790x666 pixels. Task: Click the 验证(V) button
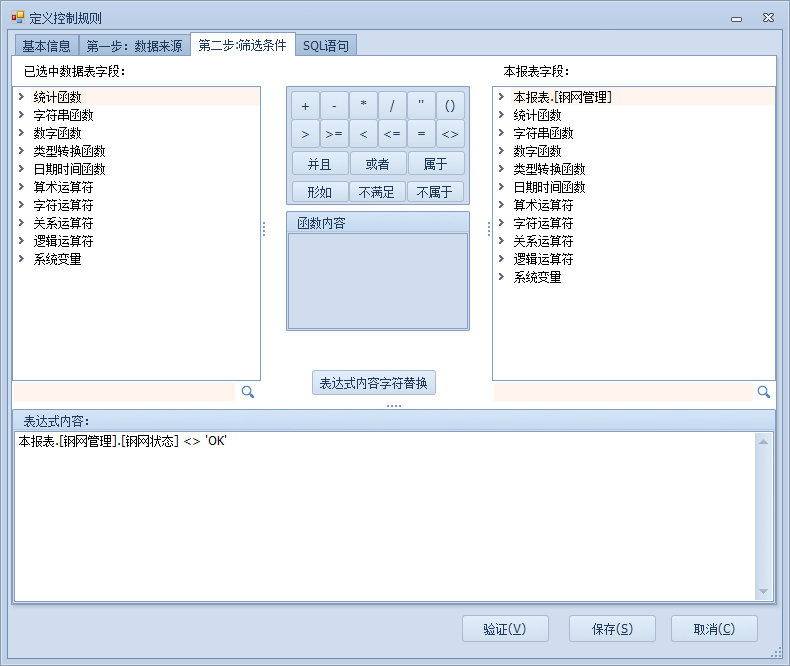click(x=506, y=629)
